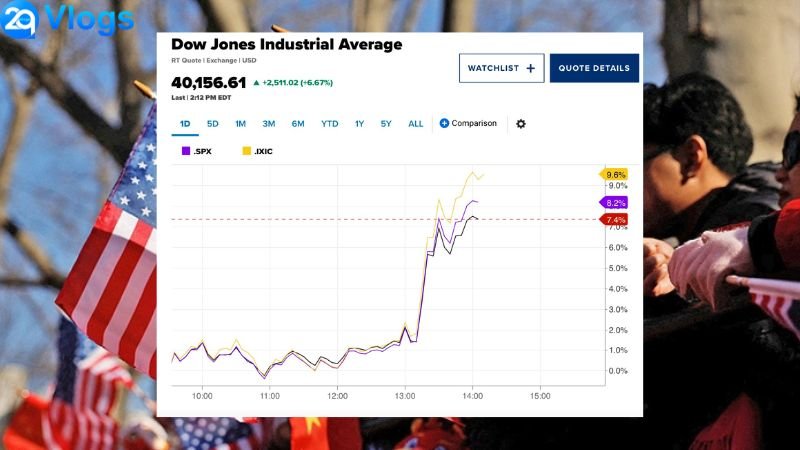Switch to the 3M time range
This screenshot has width=800, height=450.
click(x=268, y=123)
